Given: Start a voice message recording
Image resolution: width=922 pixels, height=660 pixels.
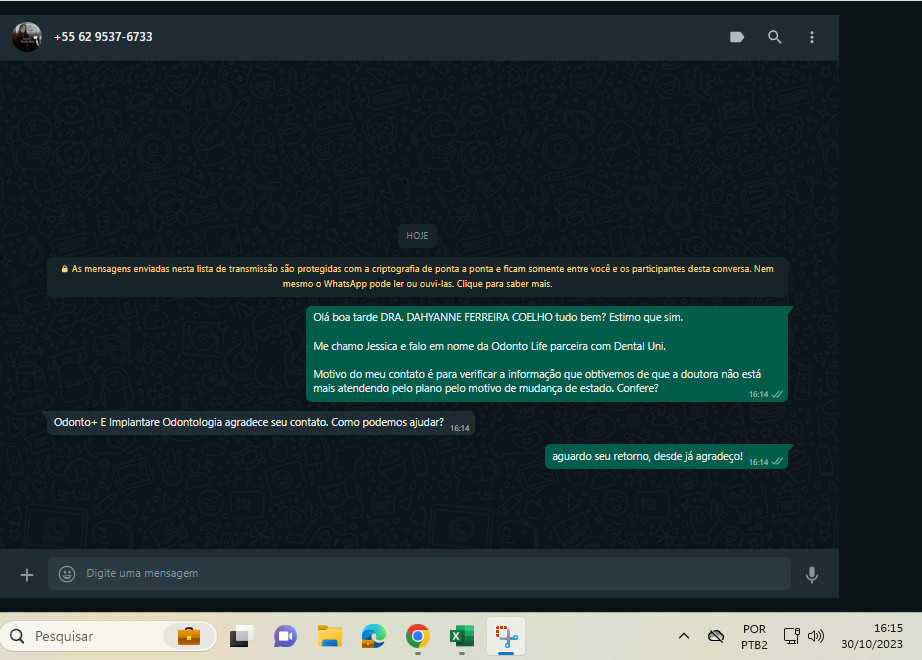Looking at the screenshot, I should pos(812,575).
